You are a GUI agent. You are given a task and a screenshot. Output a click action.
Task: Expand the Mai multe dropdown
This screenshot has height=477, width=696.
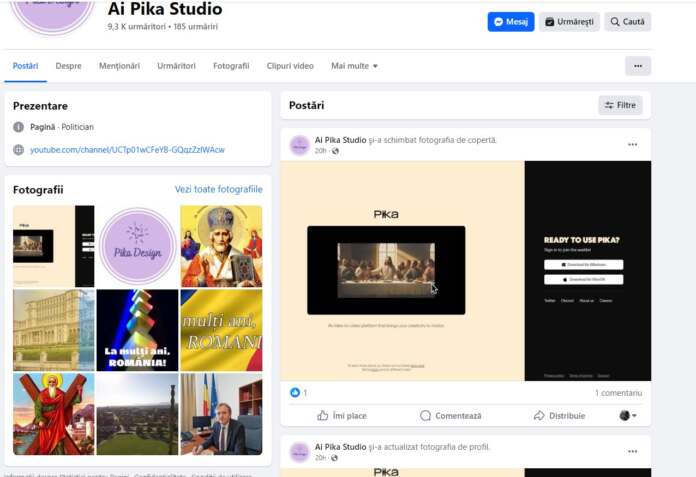354,66
